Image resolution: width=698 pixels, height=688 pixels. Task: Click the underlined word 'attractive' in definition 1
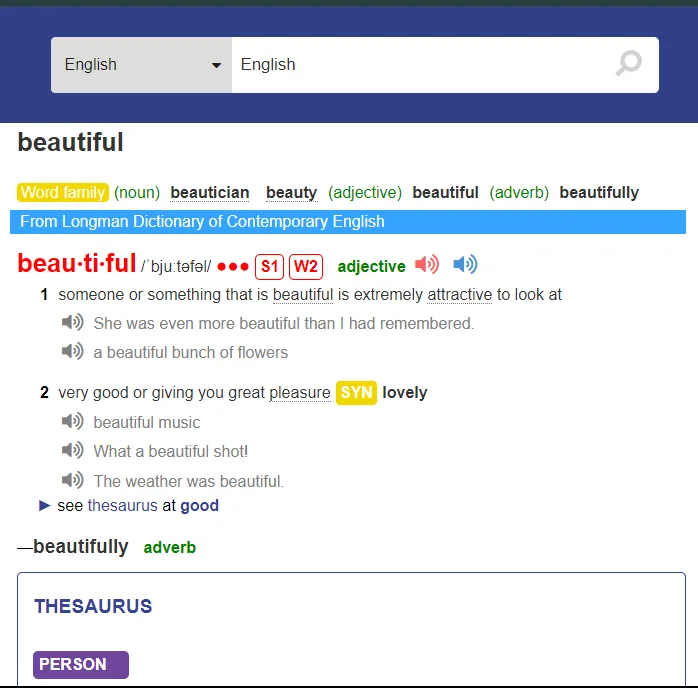click(x=459, y=295)
